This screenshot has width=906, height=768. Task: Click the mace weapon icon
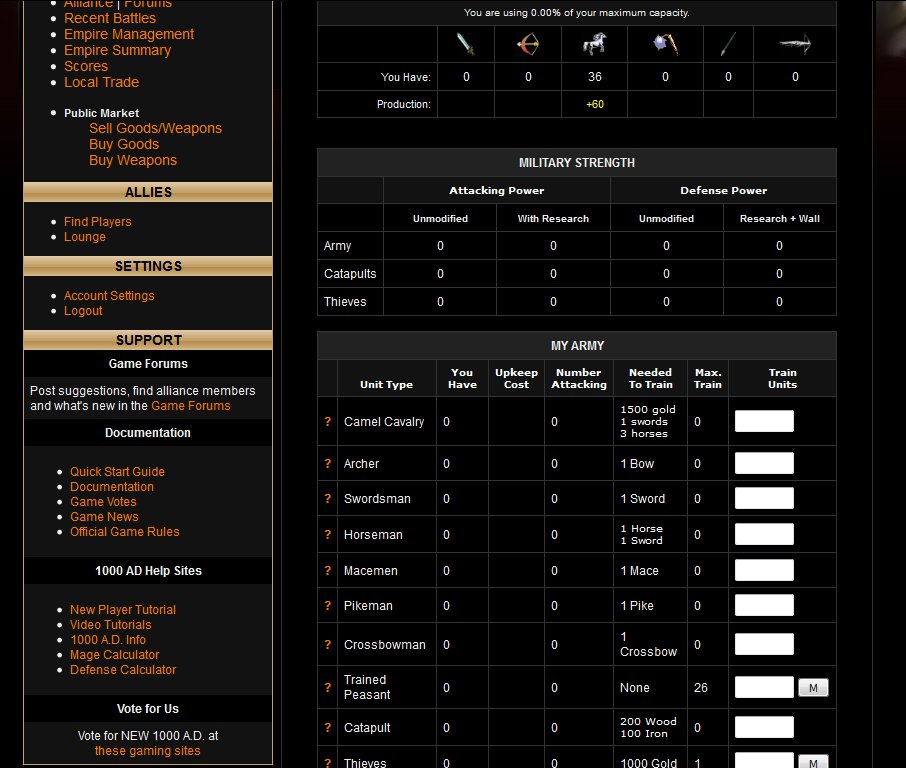[664, 44]
